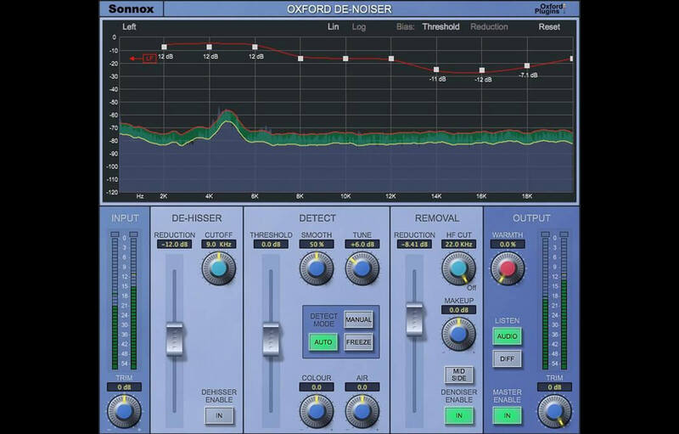Select the bias curve node at 12K

click(391, 58)
